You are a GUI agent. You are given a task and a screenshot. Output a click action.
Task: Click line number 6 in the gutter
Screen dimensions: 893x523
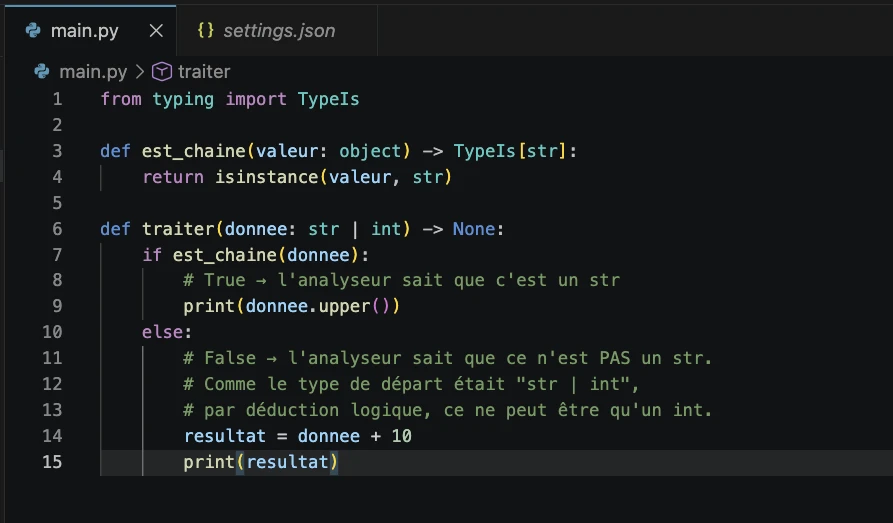coord(57,229)
